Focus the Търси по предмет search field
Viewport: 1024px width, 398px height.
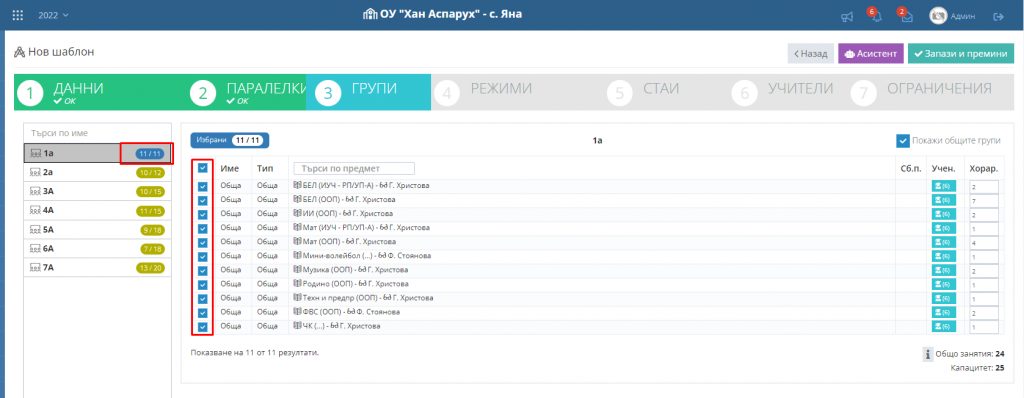[x=354, y=169]
